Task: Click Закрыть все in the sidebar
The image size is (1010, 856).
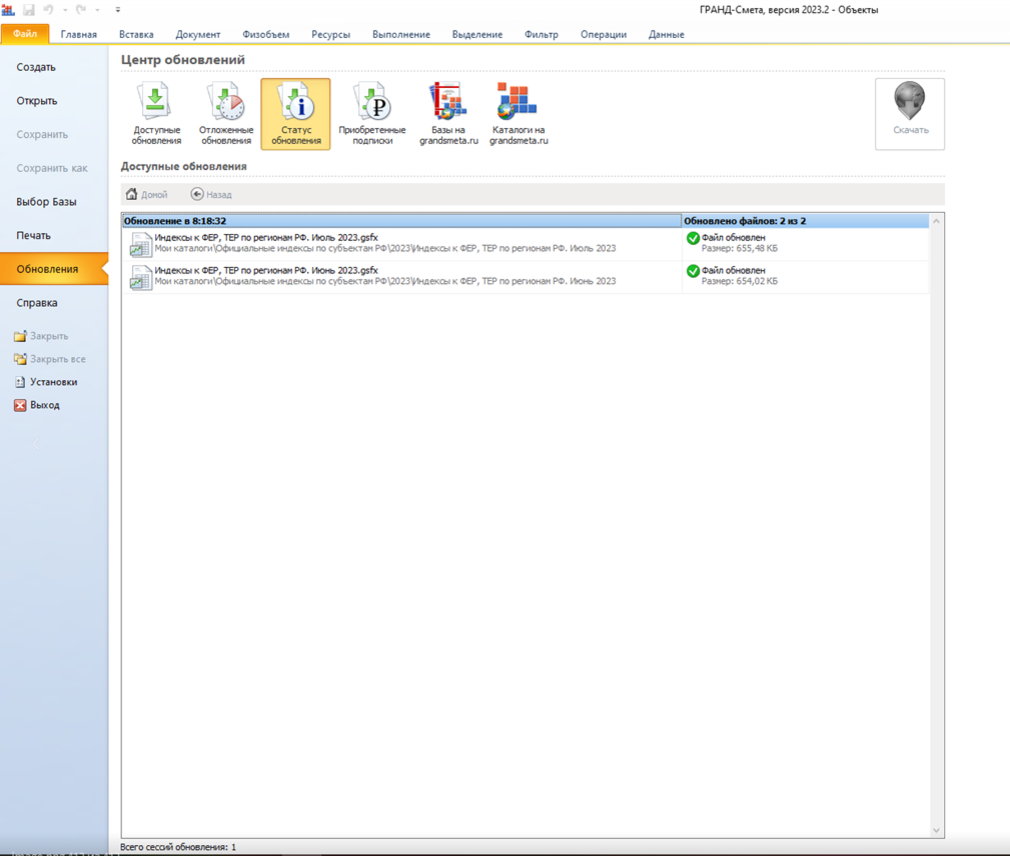Action: click(50, 359)
